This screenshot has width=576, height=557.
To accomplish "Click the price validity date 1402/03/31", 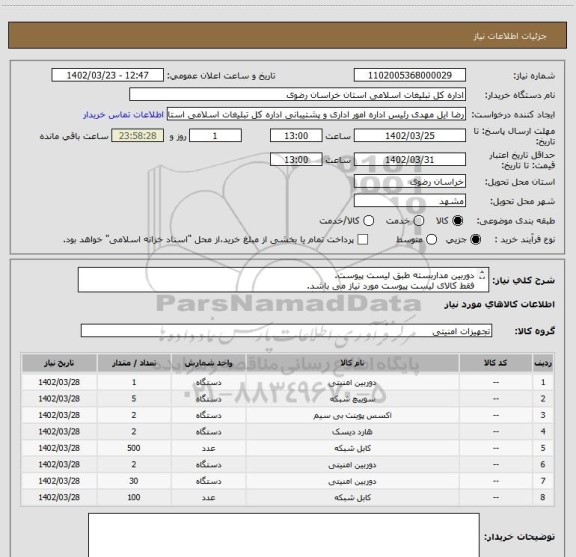I will (x=410, y=159).
